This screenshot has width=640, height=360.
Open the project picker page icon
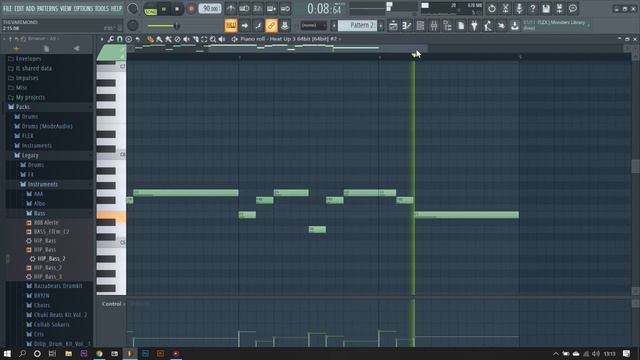pos(461,26)
